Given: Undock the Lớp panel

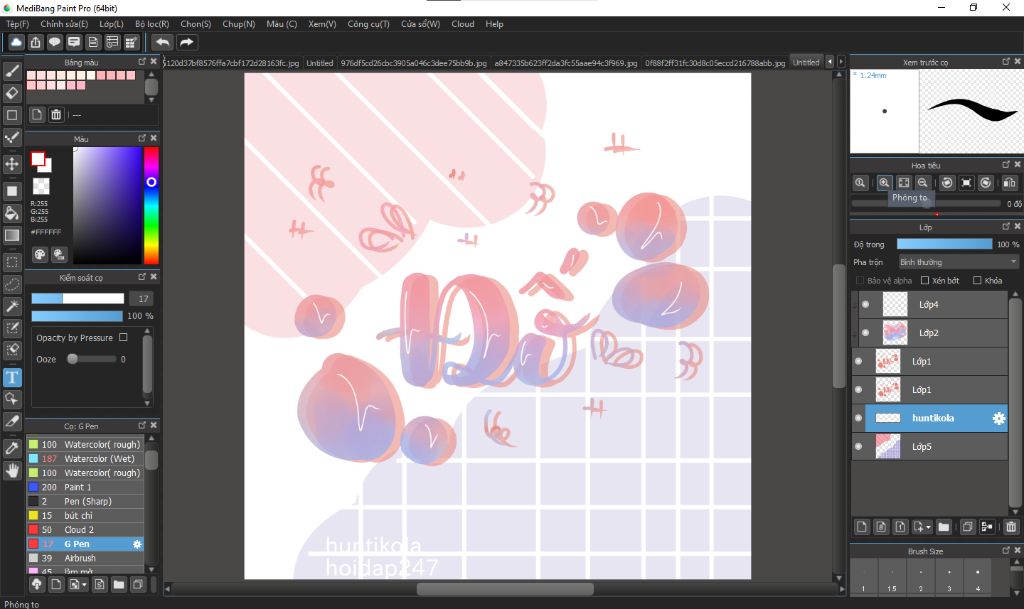Looking at the screenshot, I should pyautogui.click(x=1006, y=226).
